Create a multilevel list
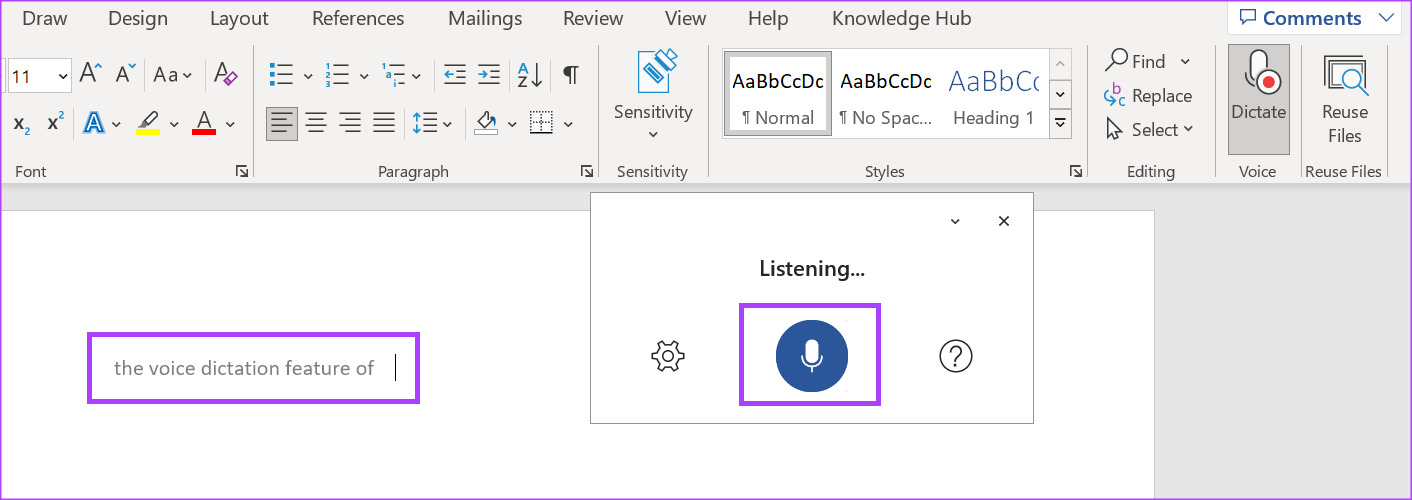 (393, 74)
